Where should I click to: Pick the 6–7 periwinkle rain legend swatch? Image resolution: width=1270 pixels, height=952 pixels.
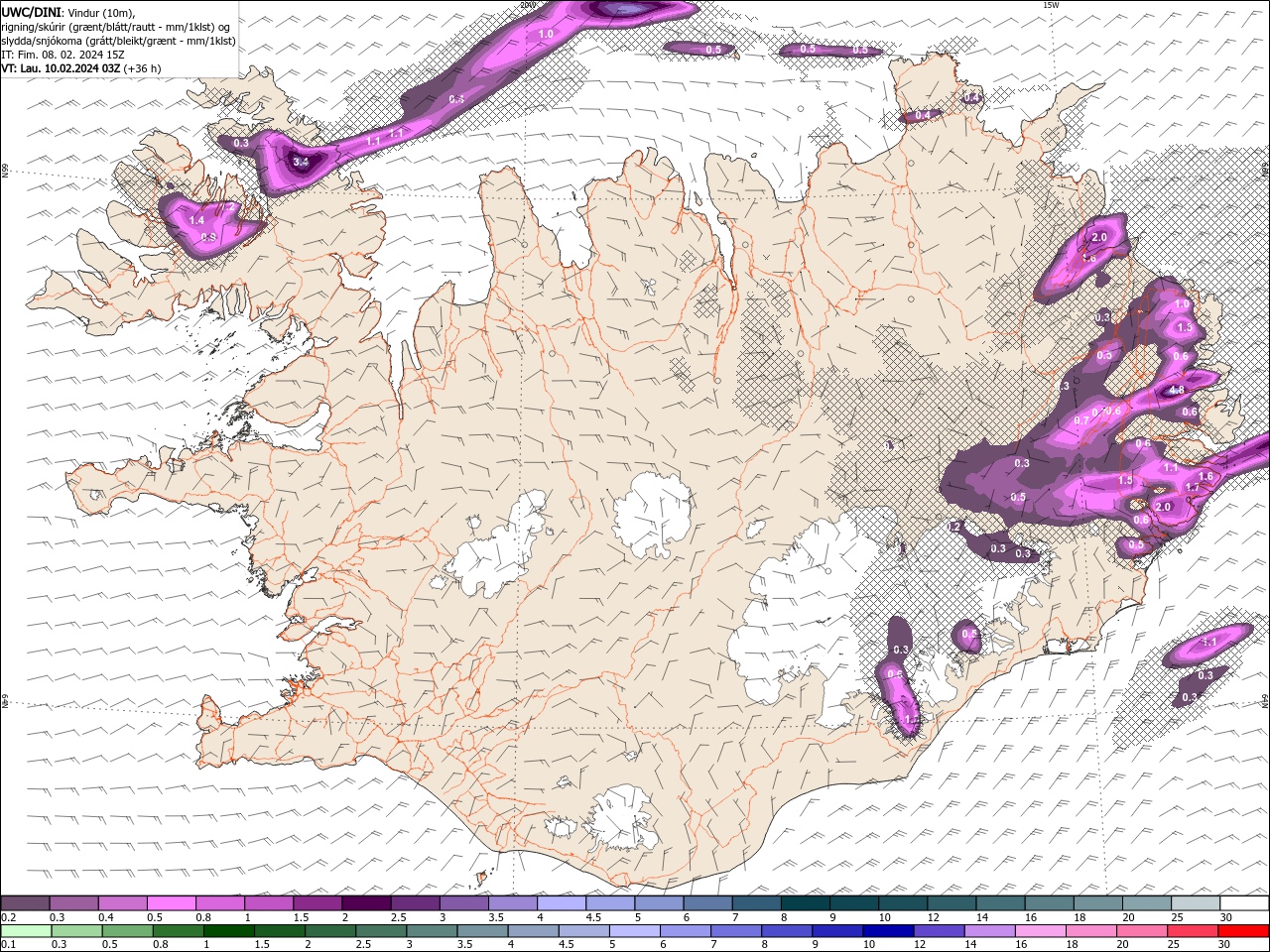click(685, 930)
